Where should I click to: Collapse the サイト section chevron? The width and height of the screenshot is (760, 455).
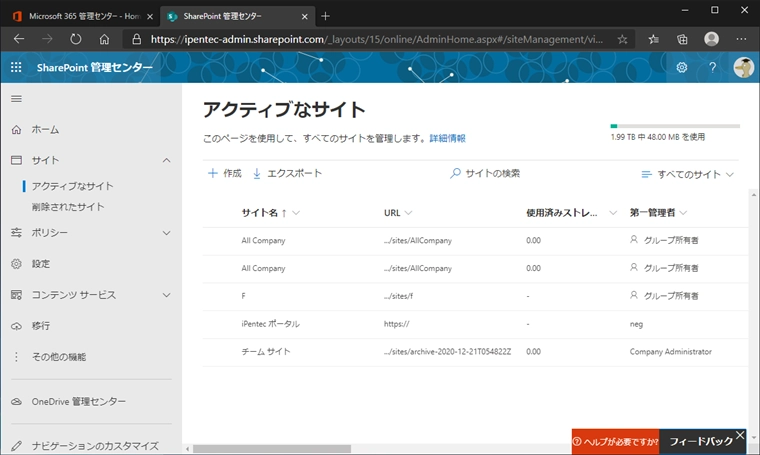(166, 160)
